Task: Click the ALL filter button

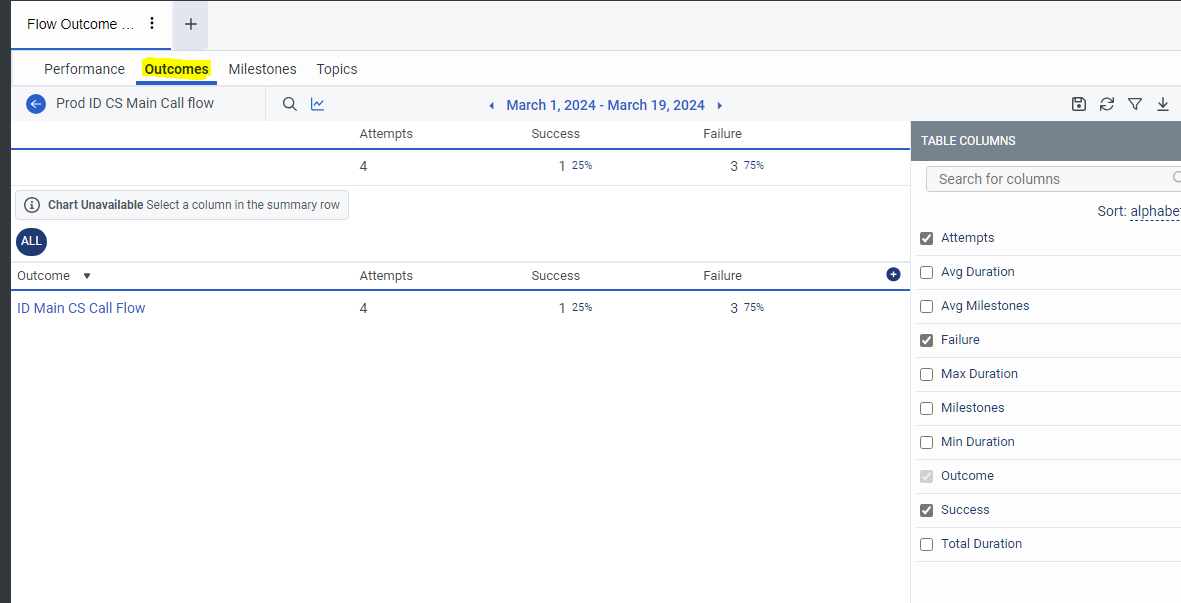Action: (x=31, y=241)
